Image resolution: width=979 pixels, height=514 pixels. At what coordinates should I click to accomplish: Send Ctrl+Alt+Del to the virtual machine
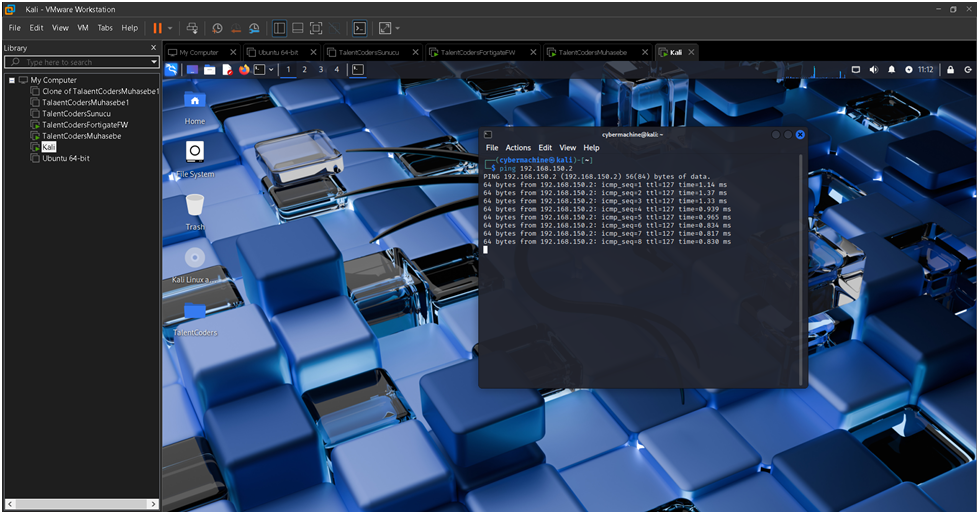click(192, 28)
